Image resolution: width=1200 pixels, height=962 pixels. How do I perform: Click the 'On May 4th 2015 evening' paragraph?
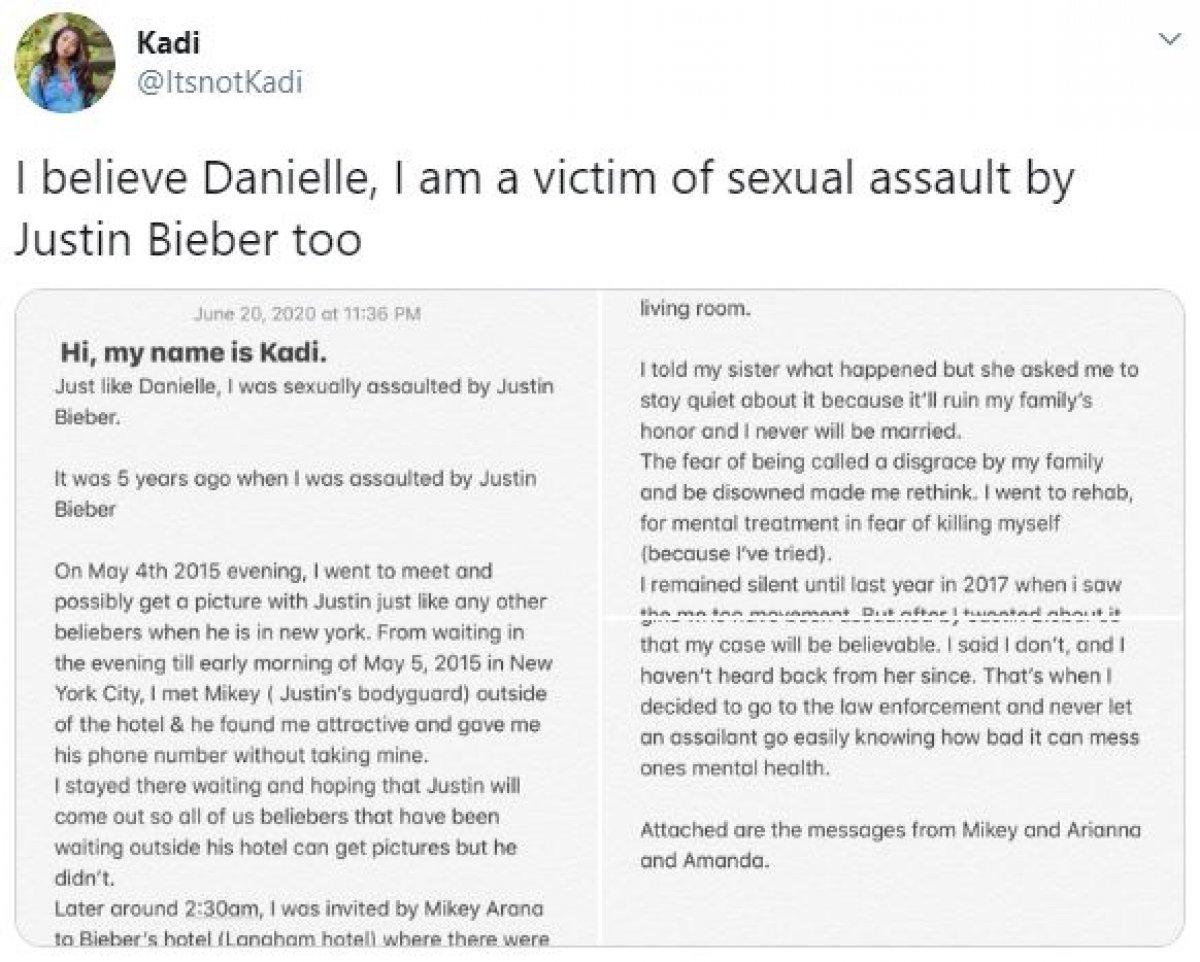click(x=300, y=664)
